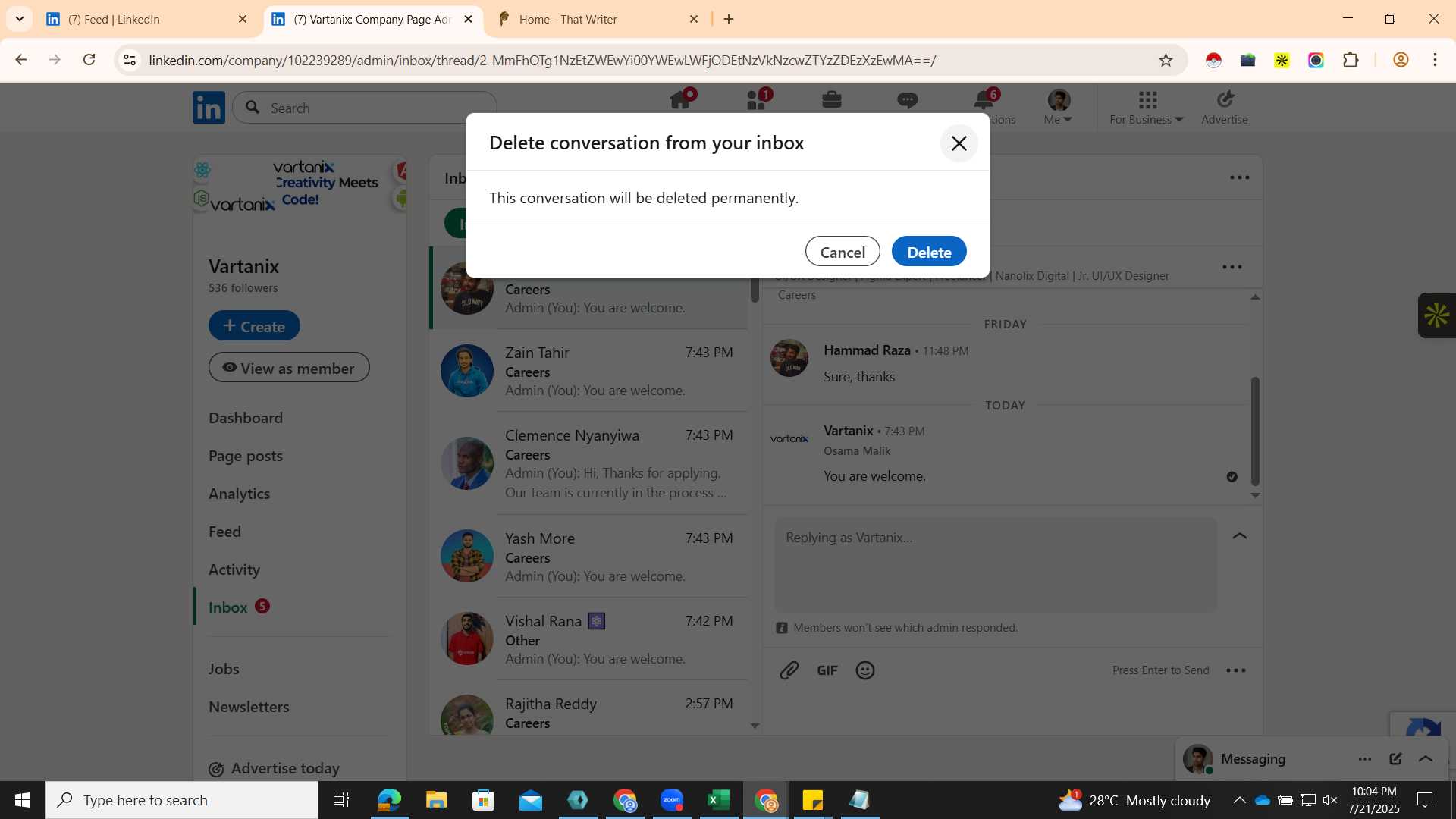Cancel the delete conversation dialog
Screen dimensions: 1456x819
pyautogui.click(x=843, y=252)
